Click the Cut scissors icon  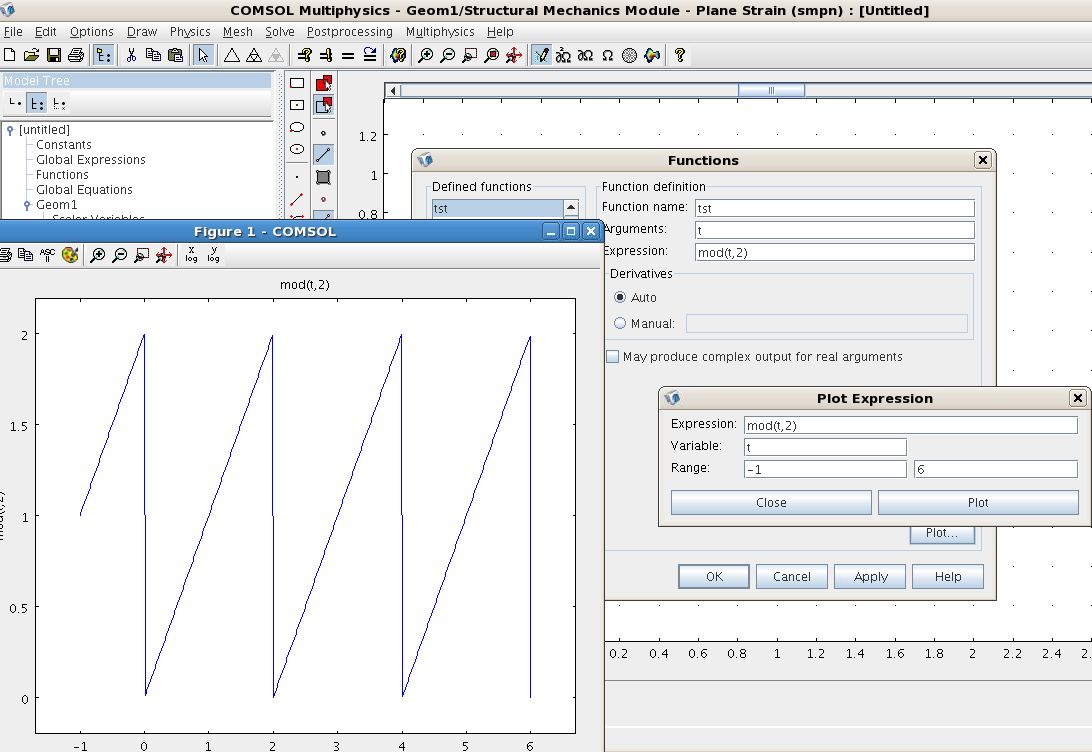(131, 55)
